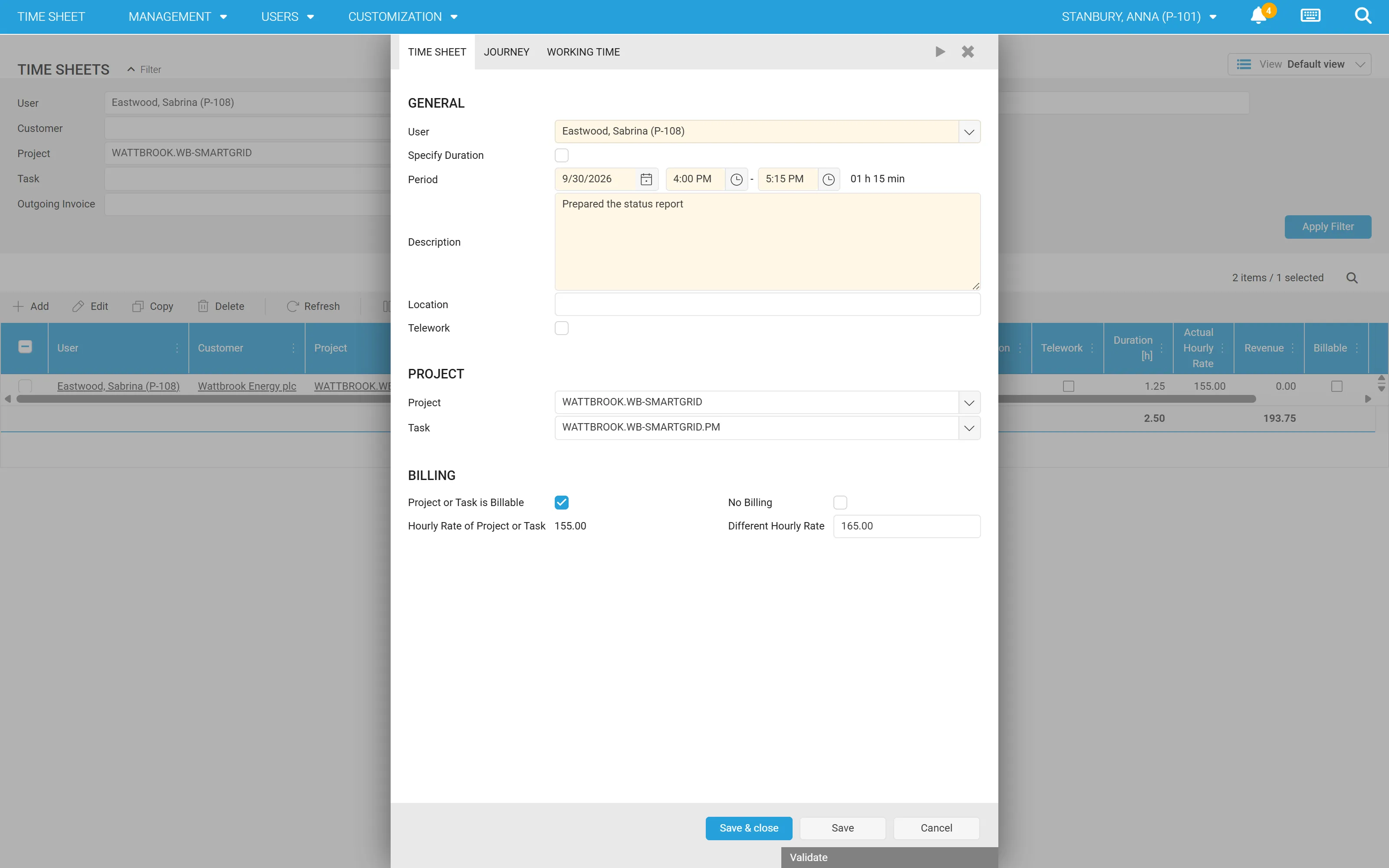The width and height of the screenshot is (1389, 868).
Task: Click the Different Hourly Rate field
Action: 907,526
